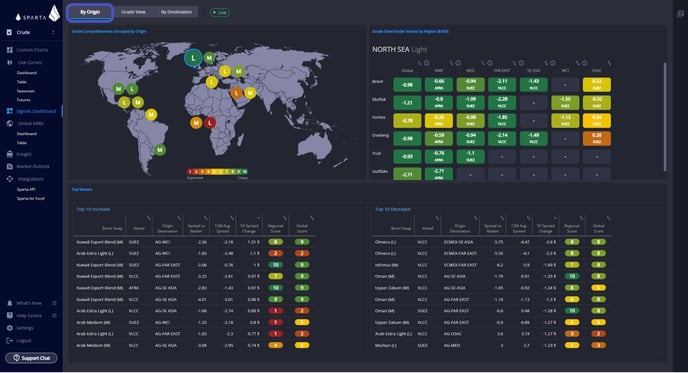Click the Troll MED cell -1.1
The height and width of the screenshot is (373, 688).
pyautogui.click(x=470, y=157)
